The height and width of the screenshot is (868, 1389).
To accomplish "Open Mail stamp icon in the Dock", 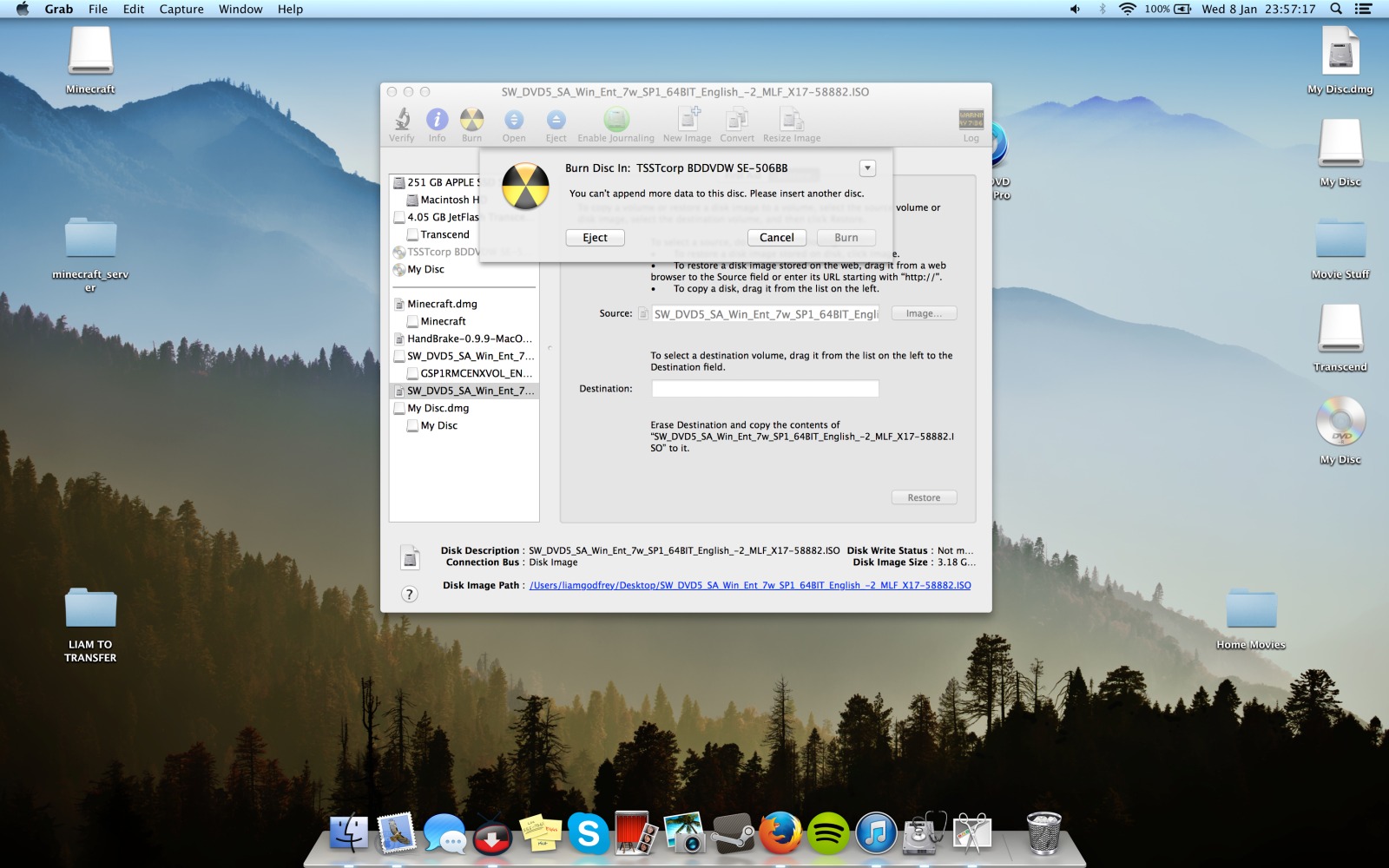I will [397, 832].
